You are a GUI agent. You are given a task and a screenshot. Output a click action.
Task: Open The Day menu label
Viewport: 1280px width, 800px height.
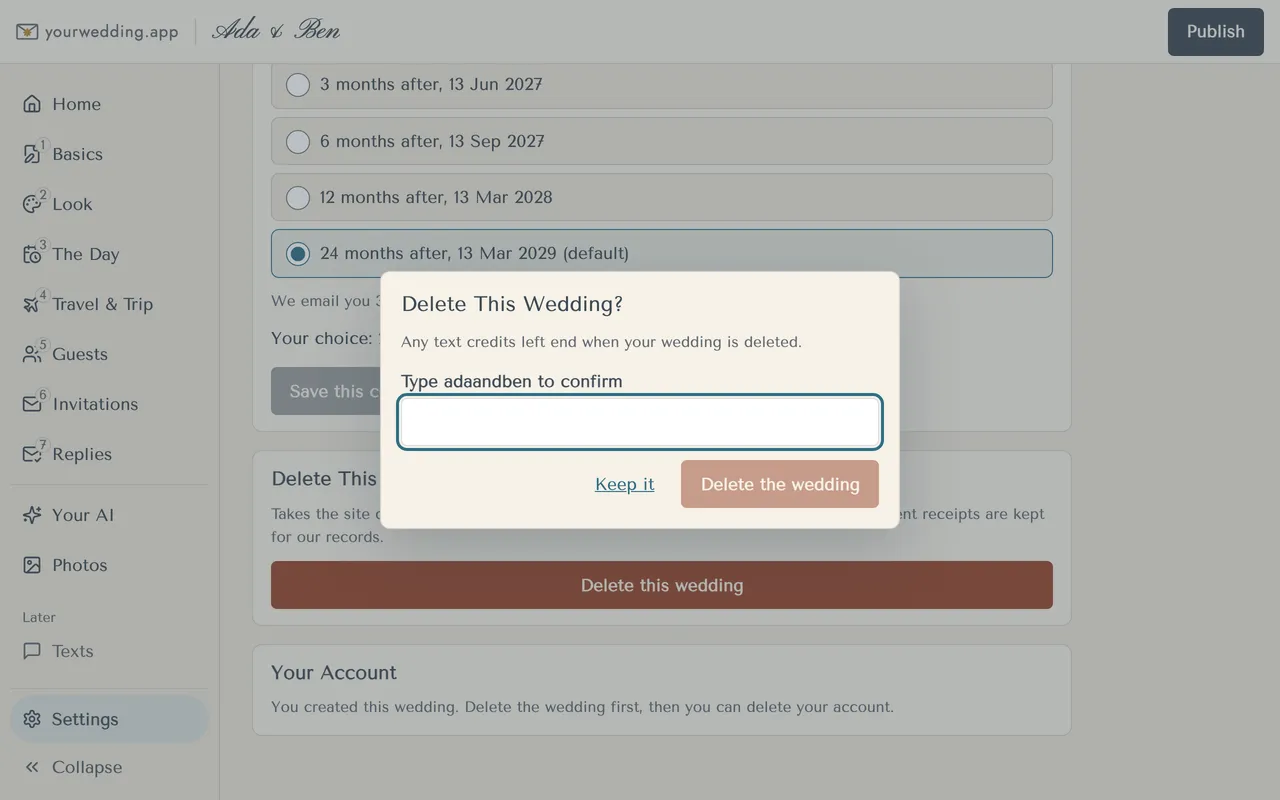[x=86, y=254]
